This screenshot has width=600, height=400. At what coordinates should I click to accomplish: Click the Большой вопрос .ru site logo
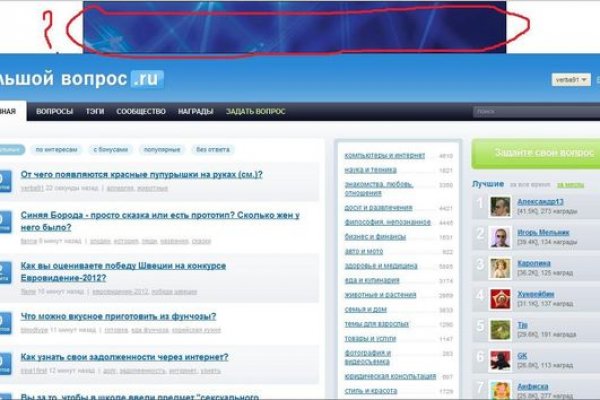[82, 79]
